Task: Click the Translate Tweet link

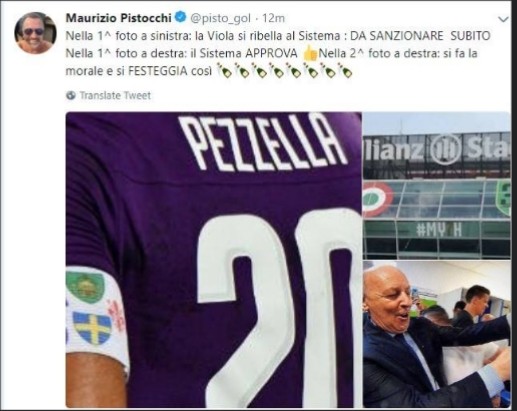Action: point(115,96)
